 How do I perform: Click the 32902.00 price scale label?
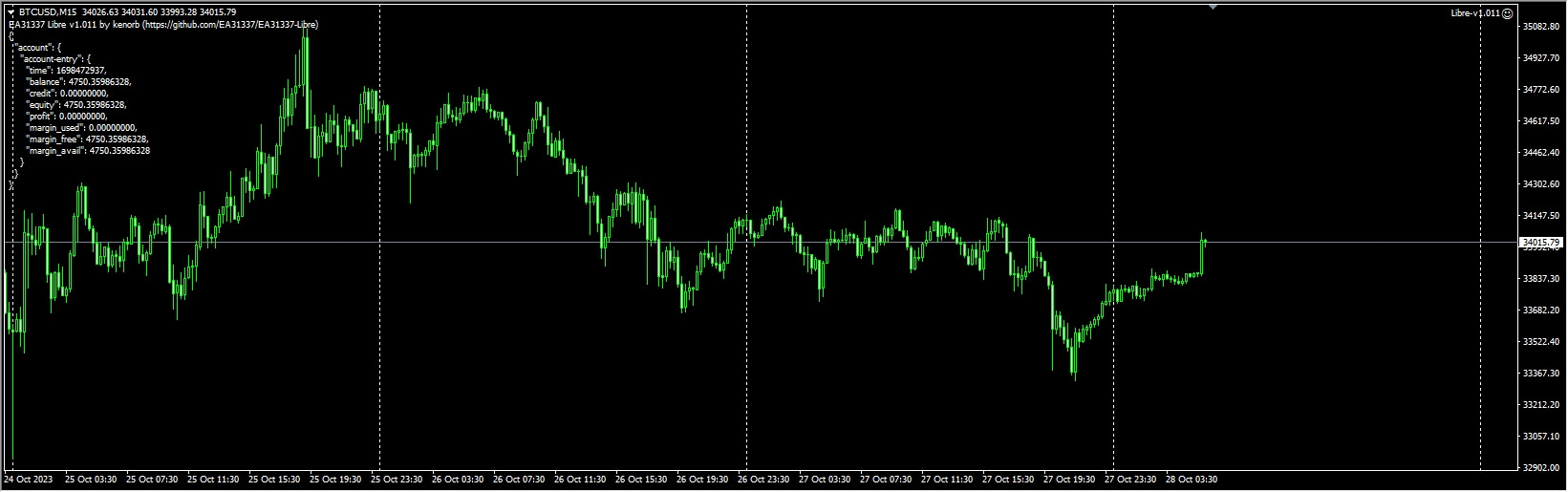pos(1540,467)
